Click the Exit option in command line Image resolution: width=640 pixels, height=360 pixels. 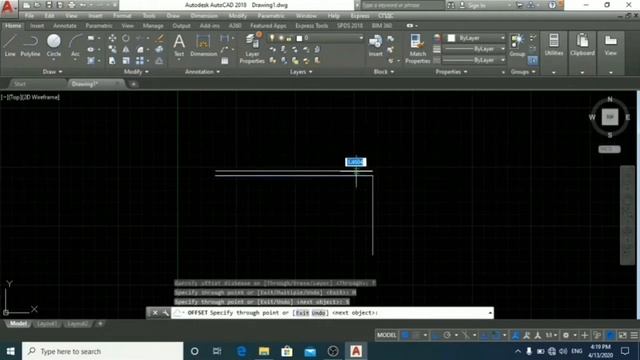(x=302, y=313)
